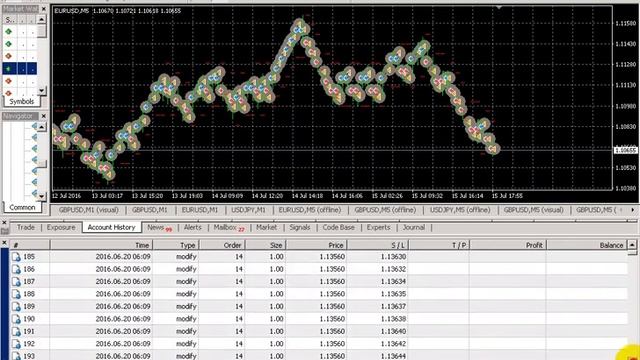Open the USDJPY,M5 (offline) chart tab
This screenshot has height=360, width=640.
460,210
